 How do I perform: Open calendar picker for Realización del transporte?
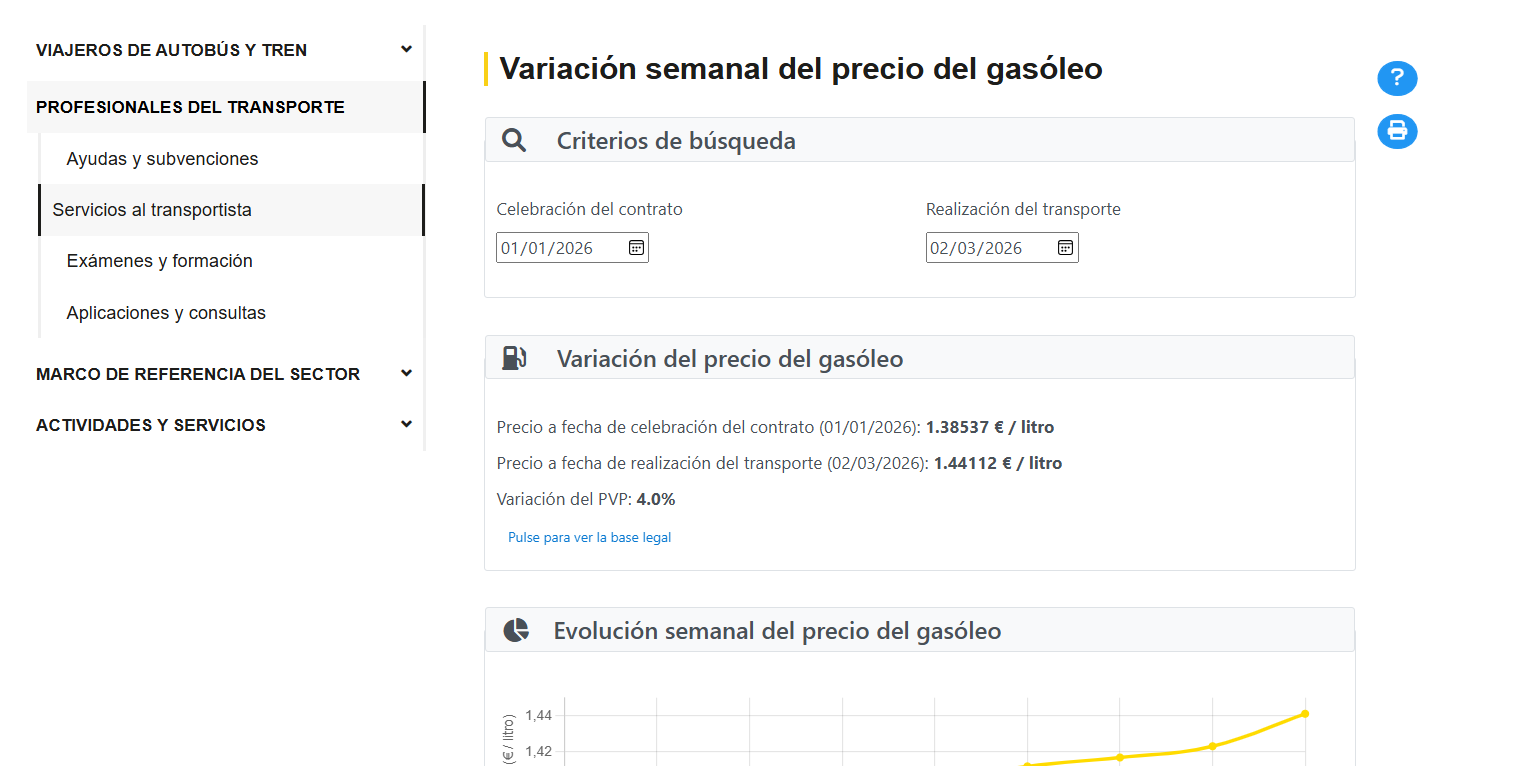click(x=1065, y=248)
